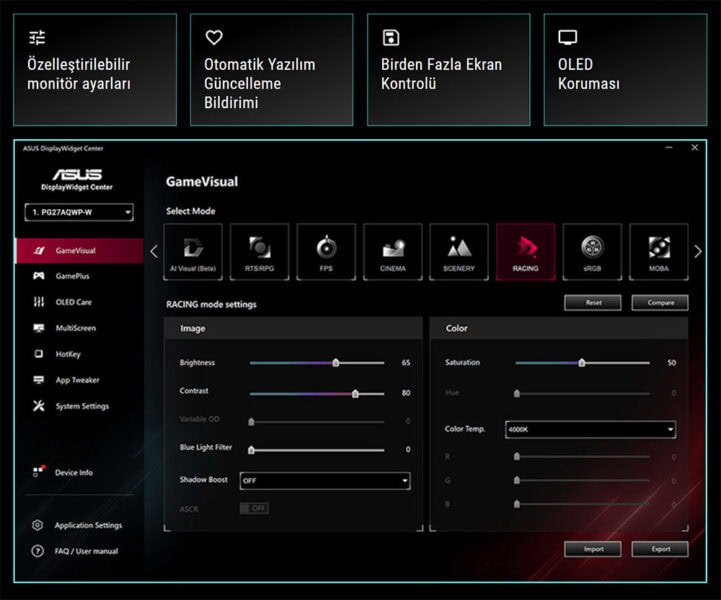Viewport: 721px width, 600px height.
Task: Click the GamePlus gamepad icon
Action: [x=39, y=276]
